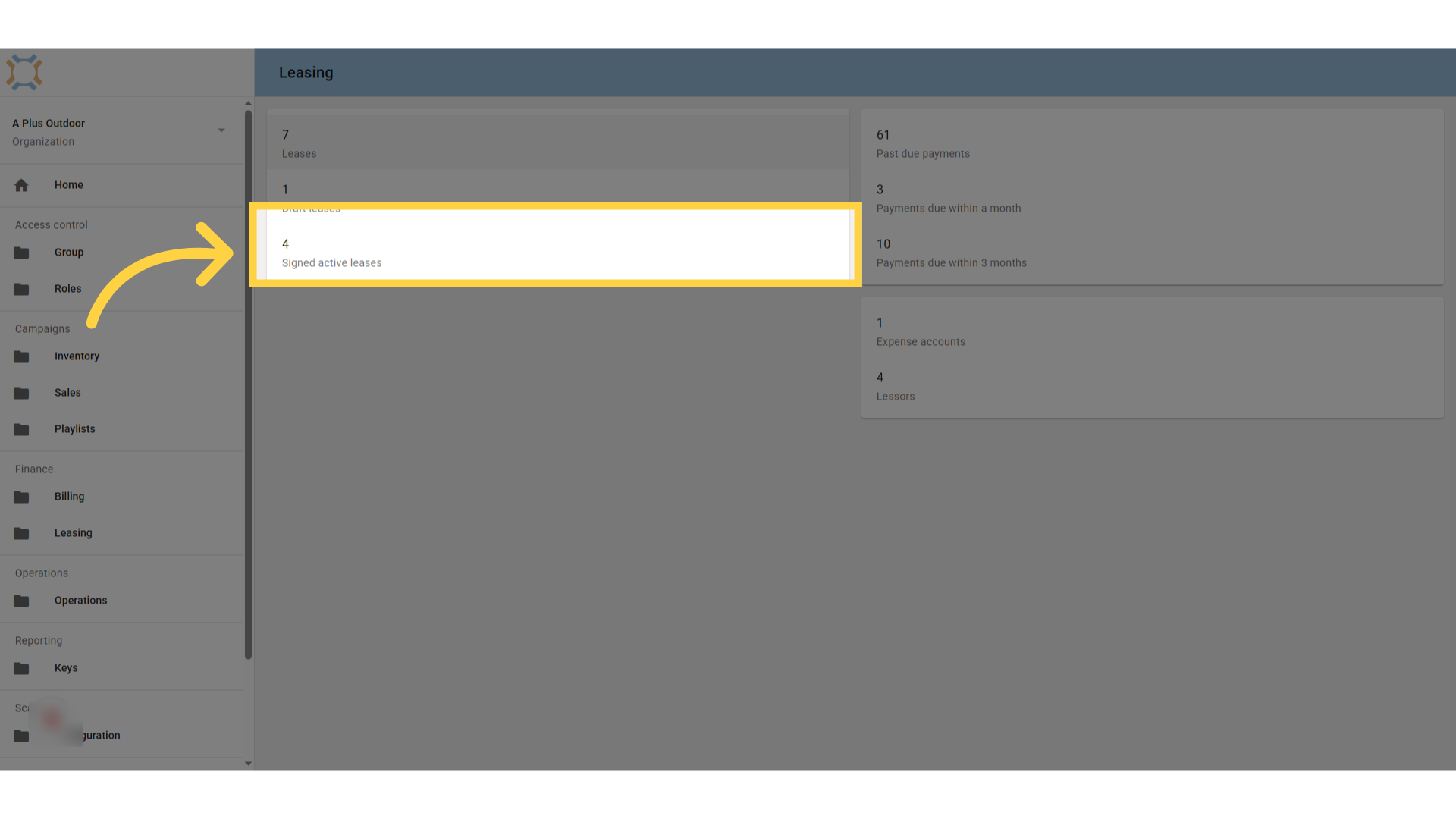Click the Playlists folder icon
The image size is (1456, 819).
pos(21,429)
